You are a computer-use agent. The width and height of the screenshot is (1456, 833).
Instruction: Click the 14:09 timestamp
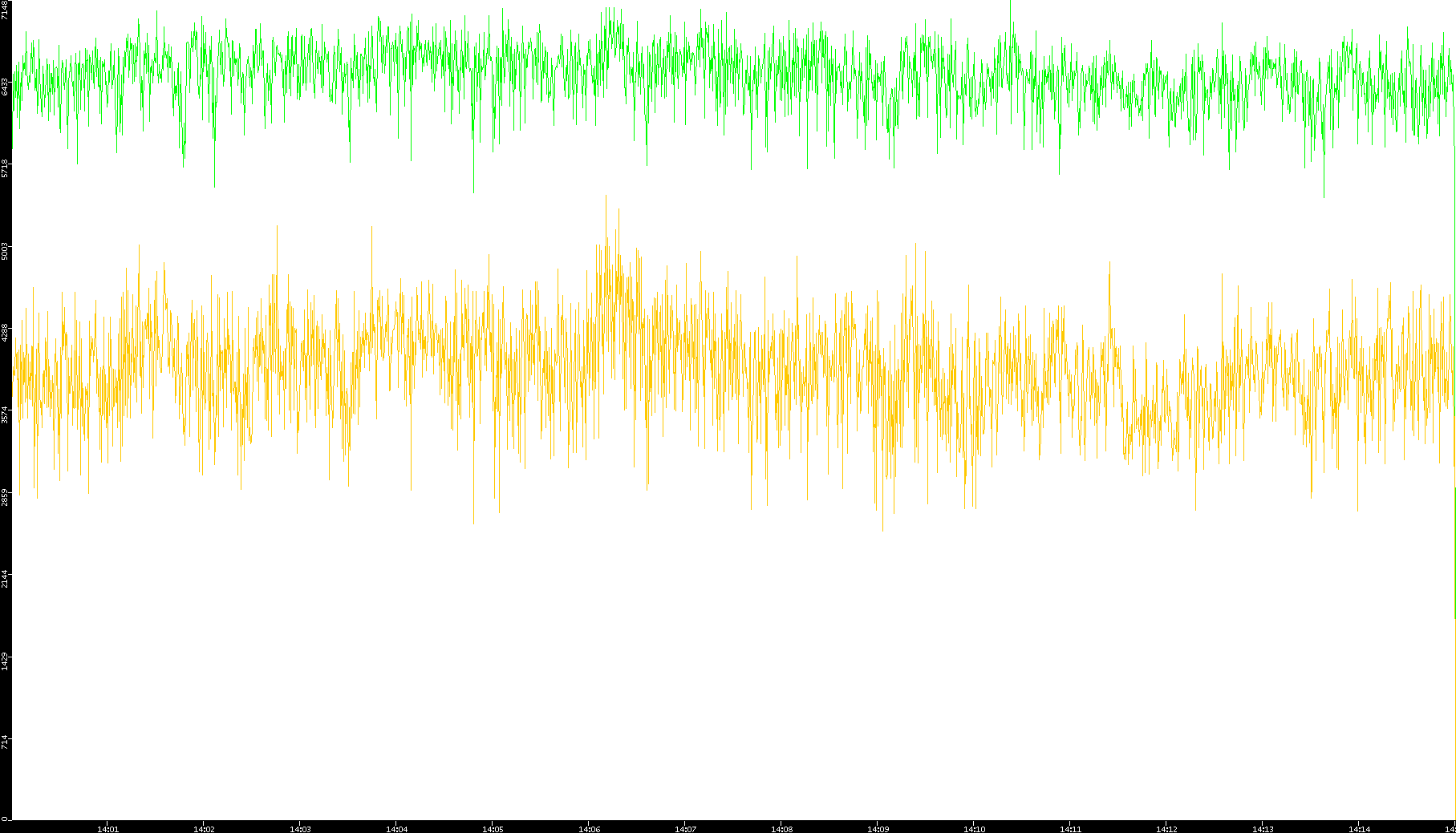coord(878,829)
